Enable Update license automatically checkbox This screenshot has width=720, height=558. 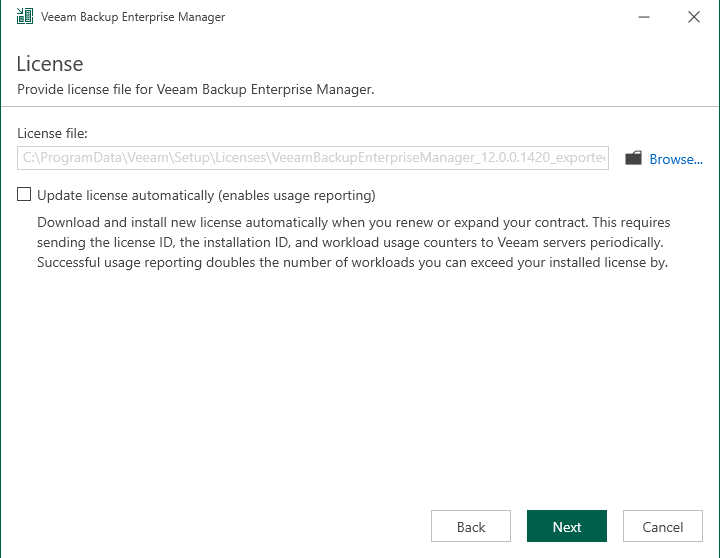pyautogui.click(x=24, y=194)
